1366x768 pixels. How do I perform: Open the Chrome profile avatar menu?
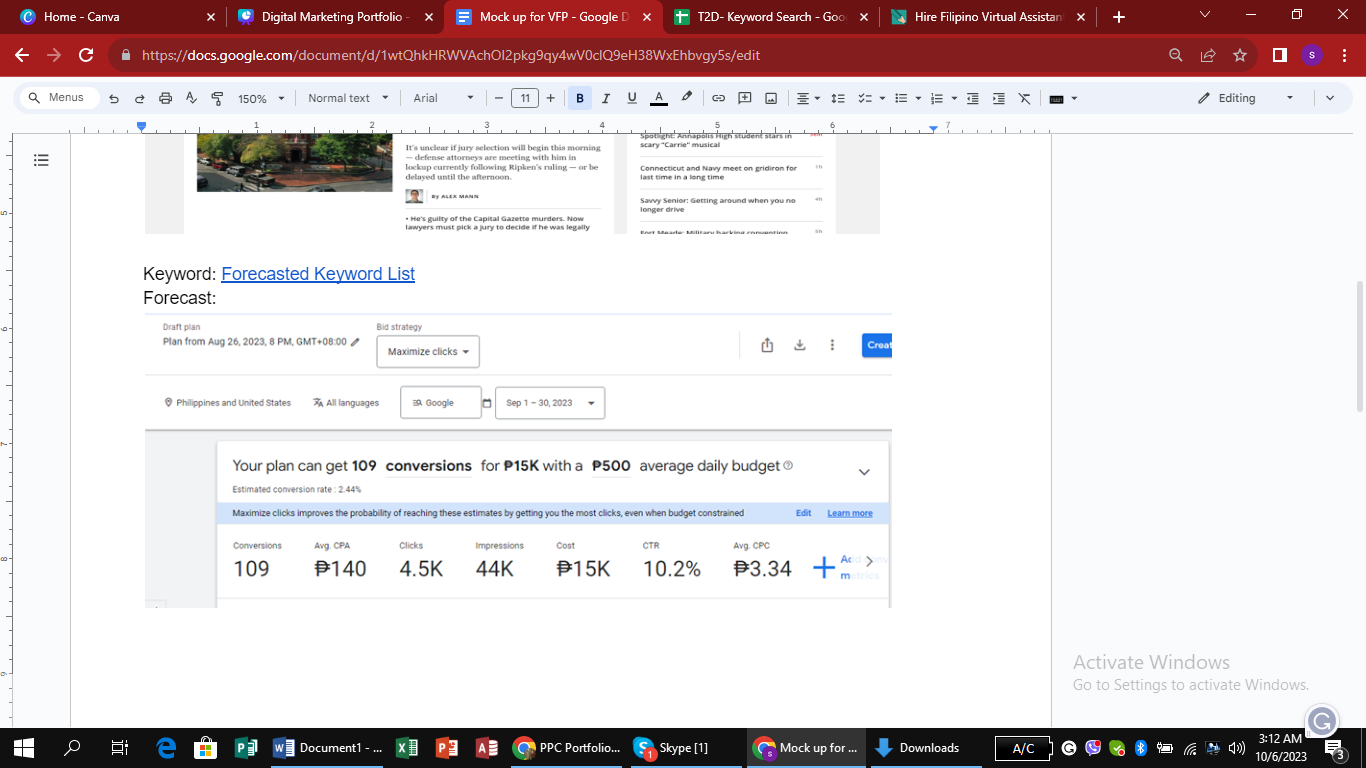tap(1312, 56)
